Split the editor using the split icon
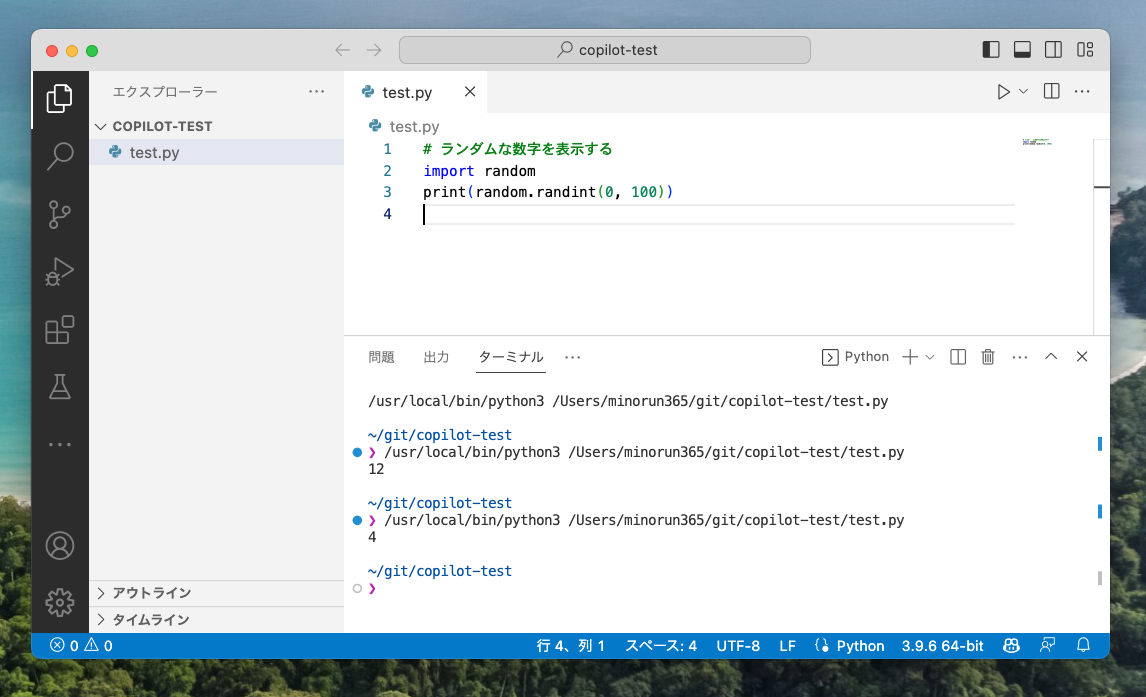The width and height of the screenshot is (1146, 697). [1050, 91]
